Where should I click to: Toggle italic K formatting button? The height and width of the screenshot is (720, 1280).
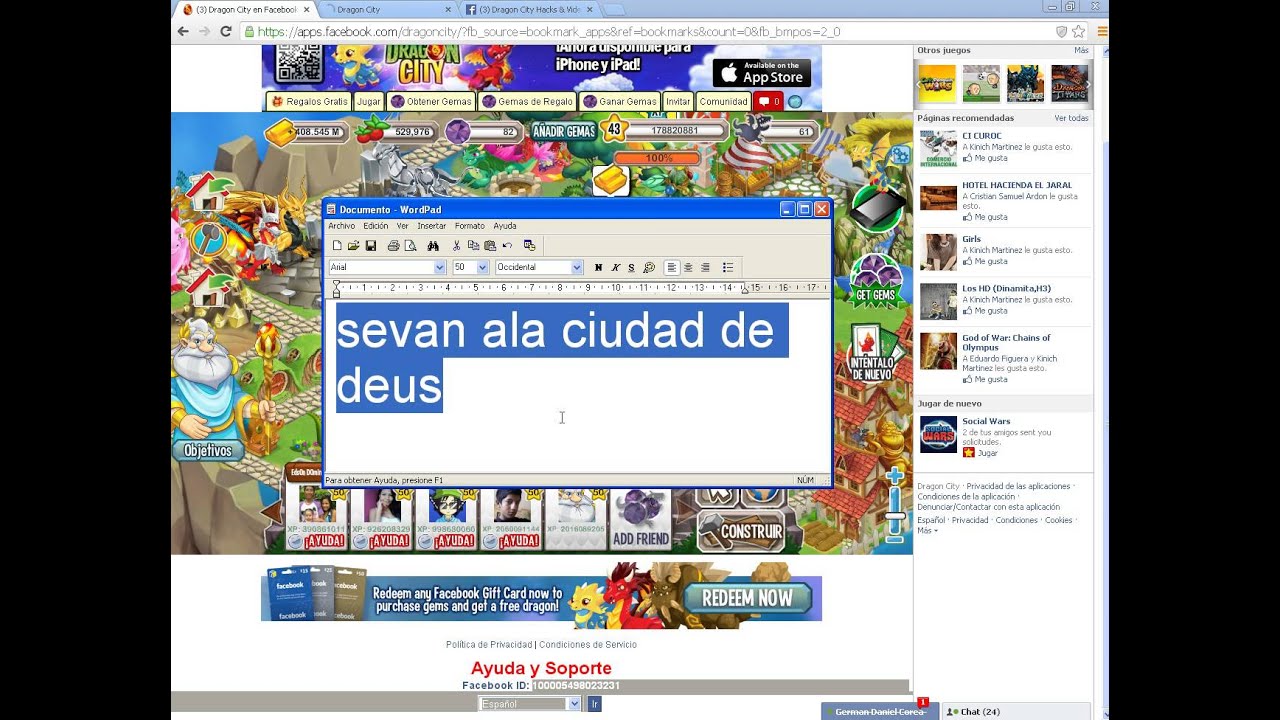[615, 267]
